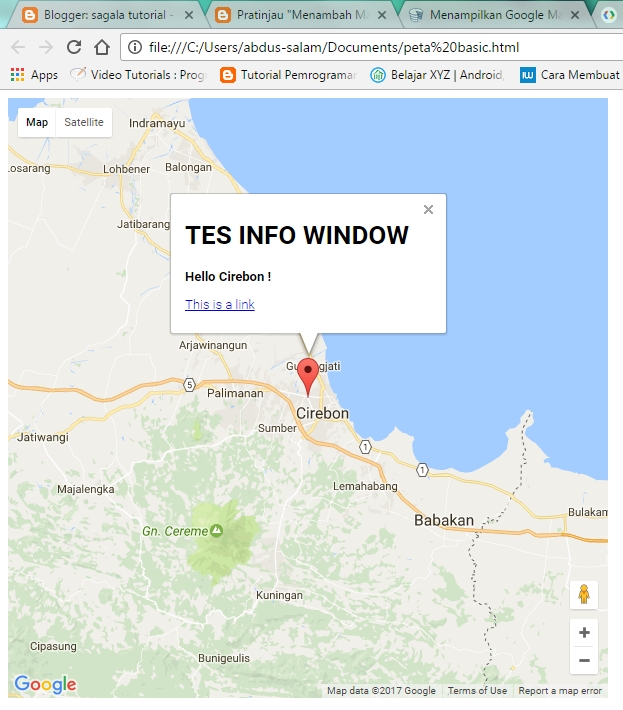Report a map error
623x710 pixels.
coord(560,691)
